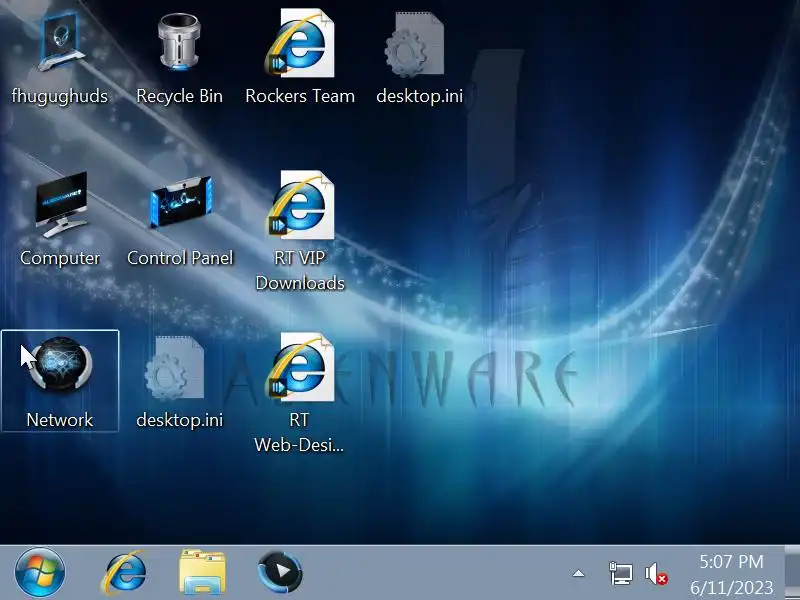
Task: Select the Recycle Bin desktop icon
Action: [179, 42]
